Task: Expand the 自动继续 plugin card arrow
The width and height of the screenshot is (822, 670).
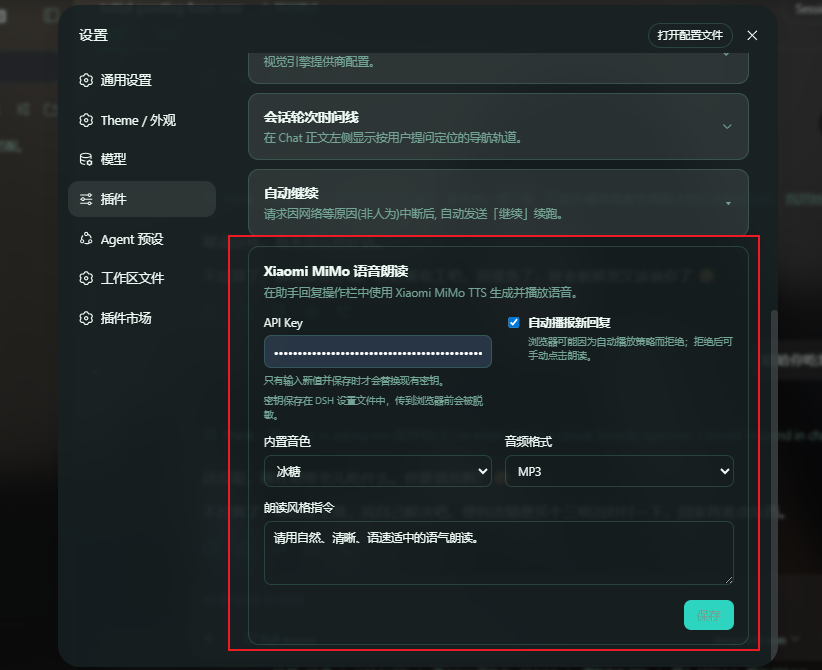Action: click(x=728, y=203)
